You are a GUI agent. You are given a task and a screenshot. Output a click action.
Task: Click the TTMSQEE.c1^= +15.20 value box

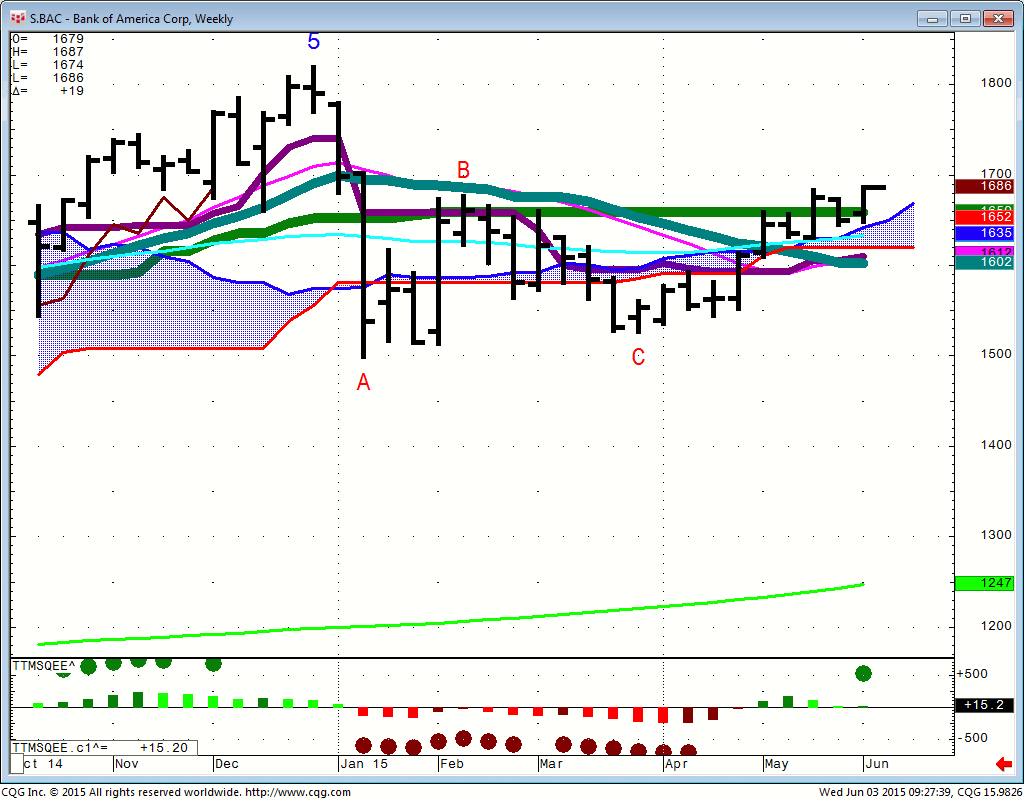(104, 748)
